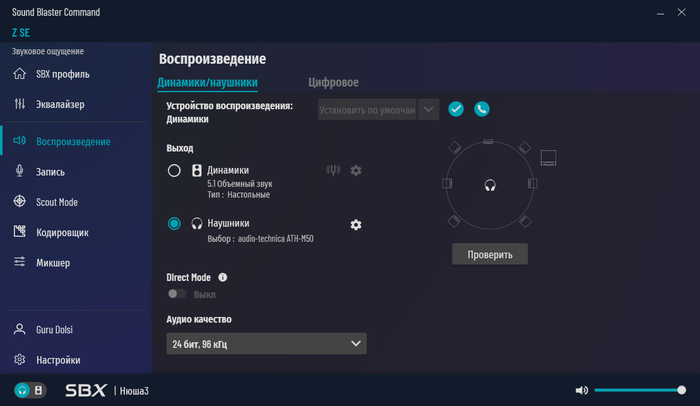Click the headphones icon in the speaker circle
The height and width of the screenshot is (406, 700).
(x=490, y=185)
